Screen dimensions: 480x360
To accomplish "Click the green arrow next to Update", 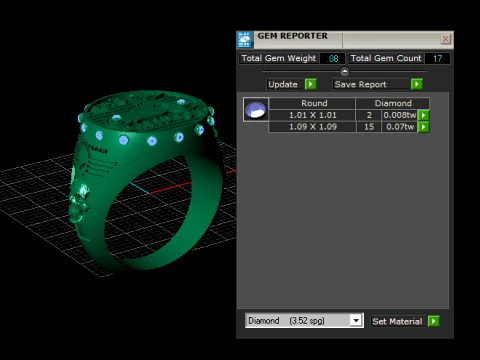I will tap(310, 84).
